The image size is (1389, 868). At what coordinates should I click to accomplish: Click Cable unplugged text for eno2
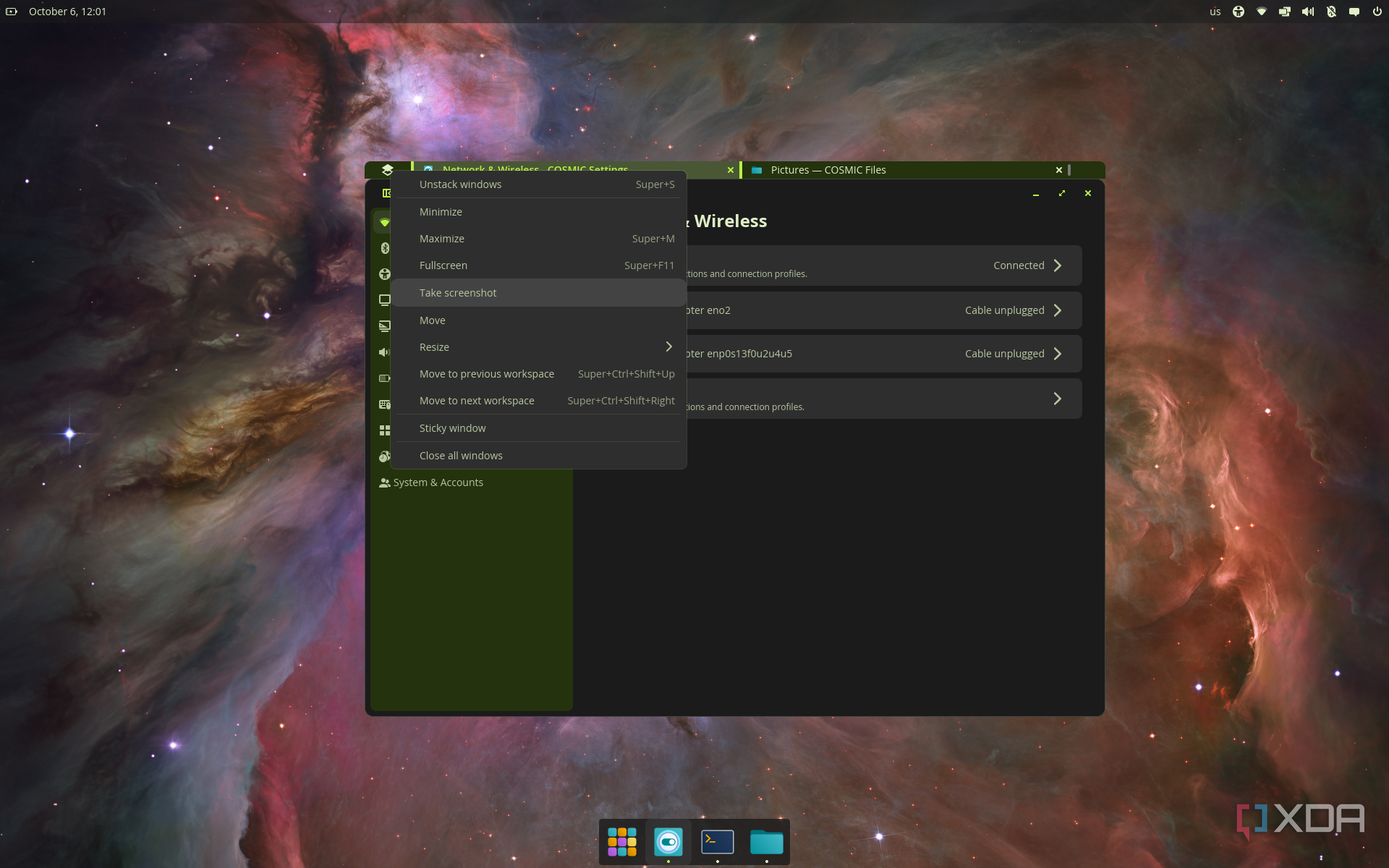click(x=1004, y=310)
